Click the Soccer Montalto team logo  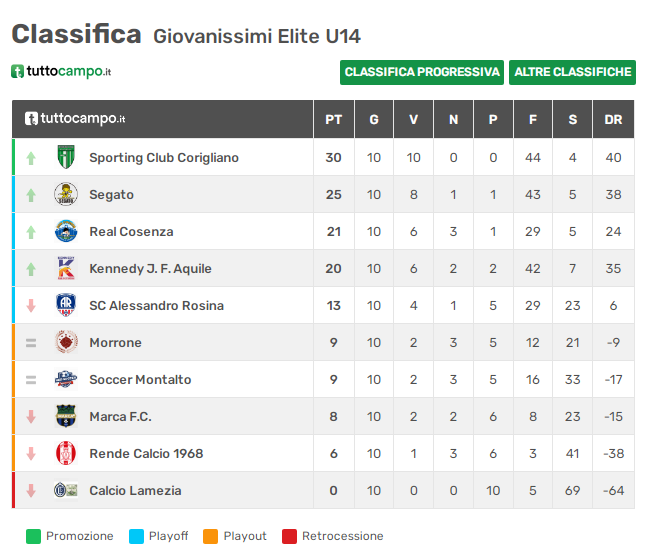pos(66,379)
